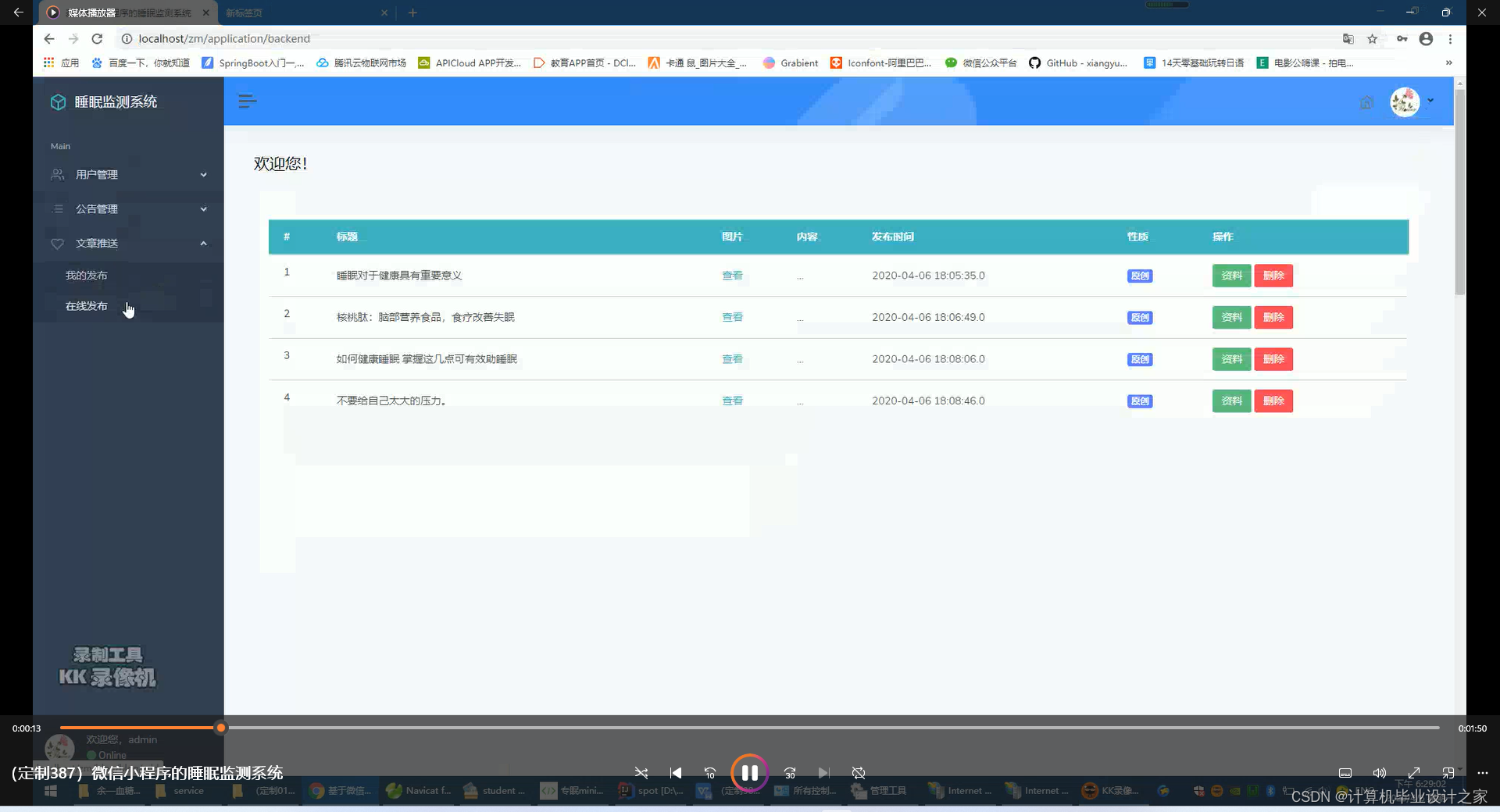Open 微信公众平台 bookmark

coord(980,63)
